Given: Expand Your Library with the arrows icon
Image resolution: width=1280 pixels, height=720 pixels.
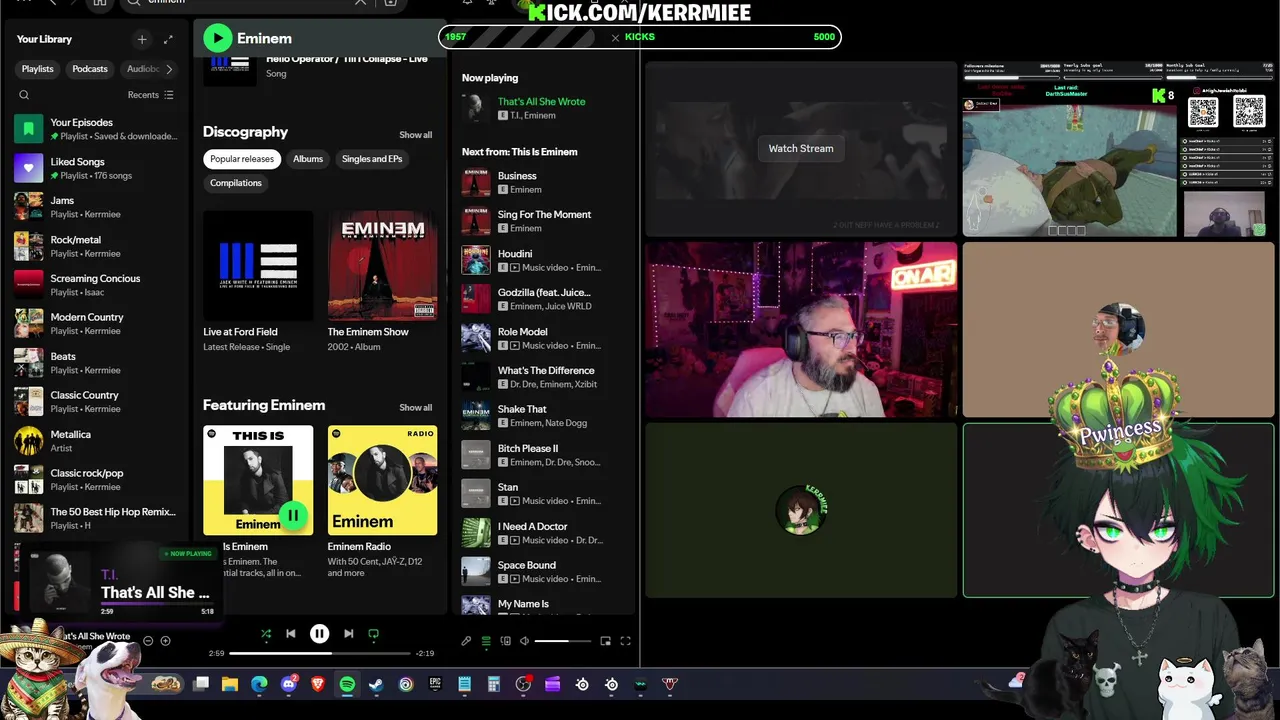Looking at the screenshot, I should [168, 39].
